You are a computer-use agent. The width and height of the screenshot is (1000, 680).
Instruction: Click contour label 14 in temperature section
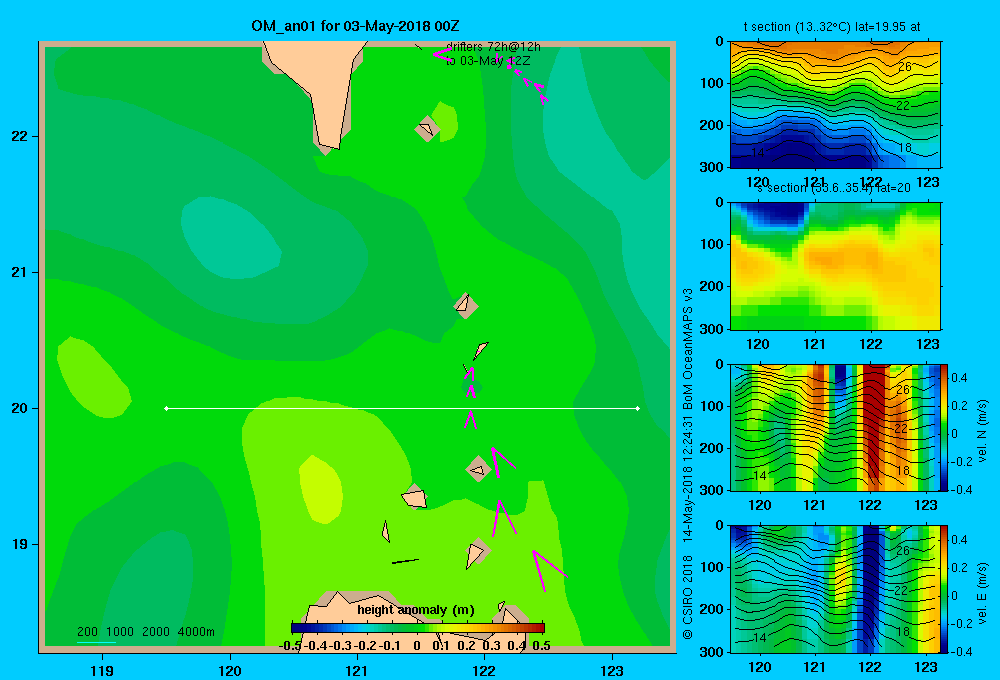tap(757, 153)
